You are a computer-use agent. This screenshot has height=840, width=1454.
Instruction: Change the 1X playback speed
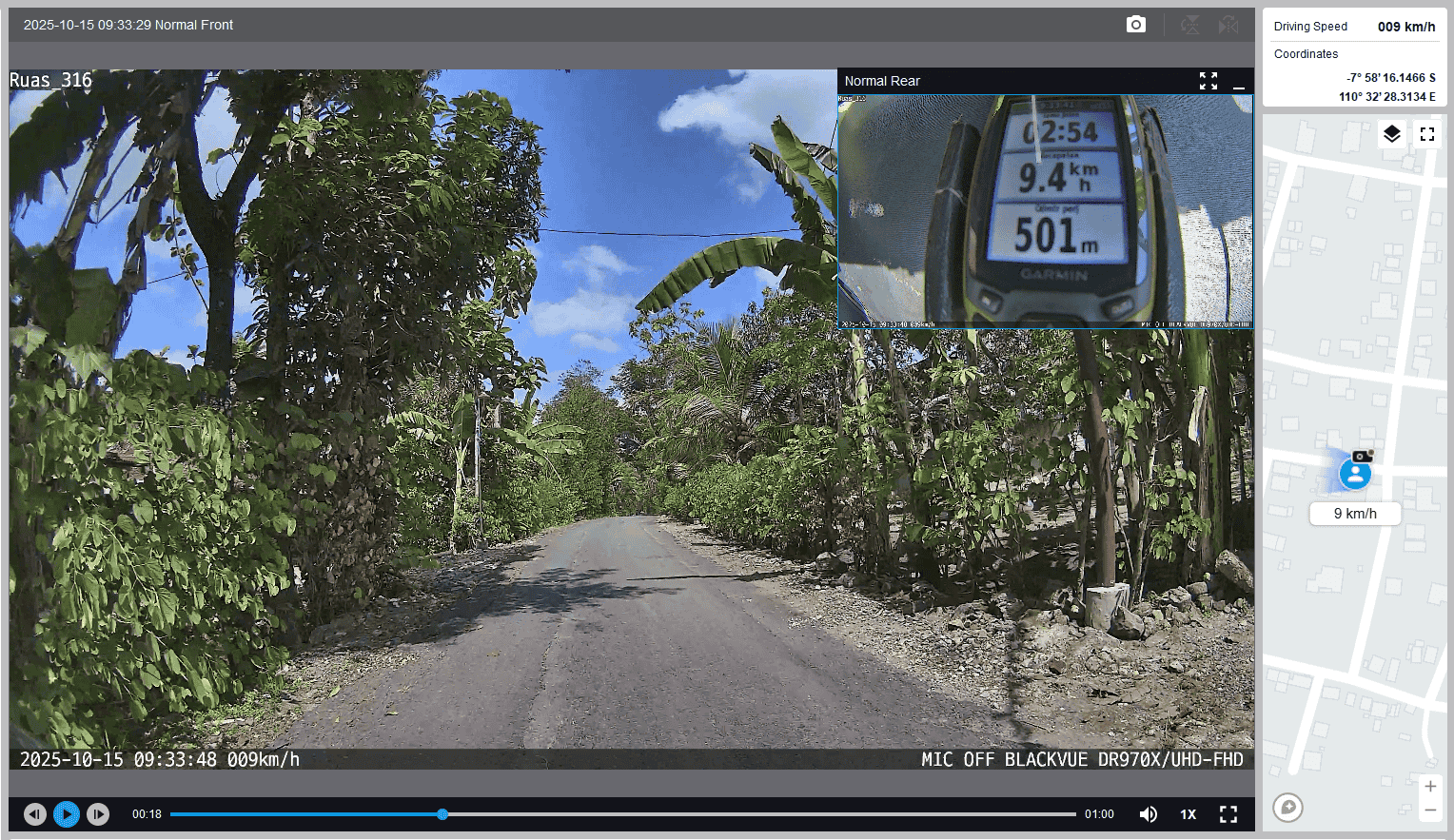click(1188, 814)
